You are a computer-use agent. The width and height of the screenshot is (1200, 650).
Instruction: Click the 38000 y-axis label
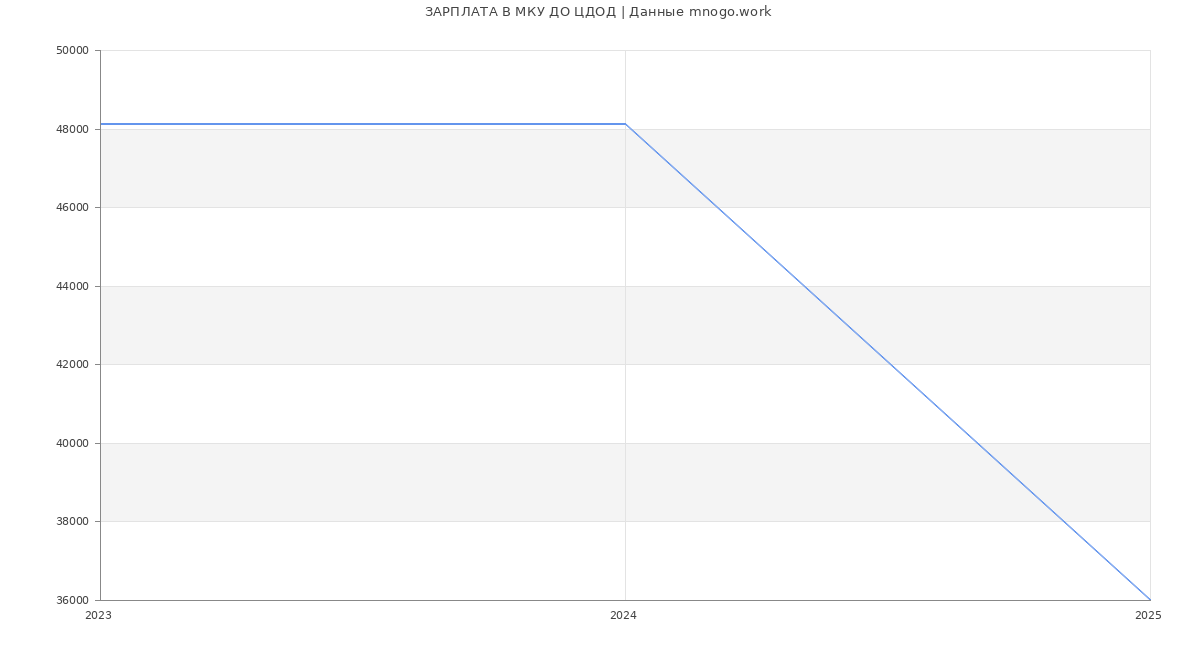(x=72, y=522)
